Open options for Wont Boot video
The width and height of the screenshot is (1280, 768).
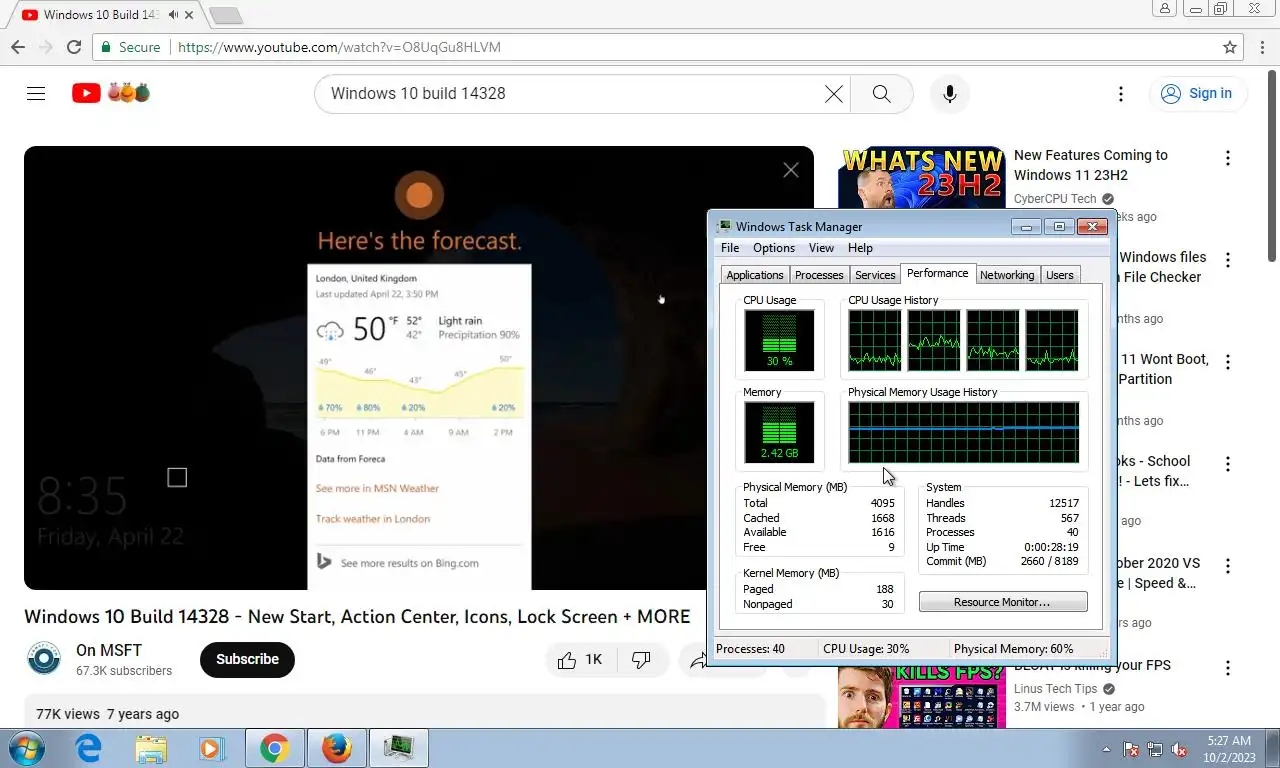point(1228,362)
